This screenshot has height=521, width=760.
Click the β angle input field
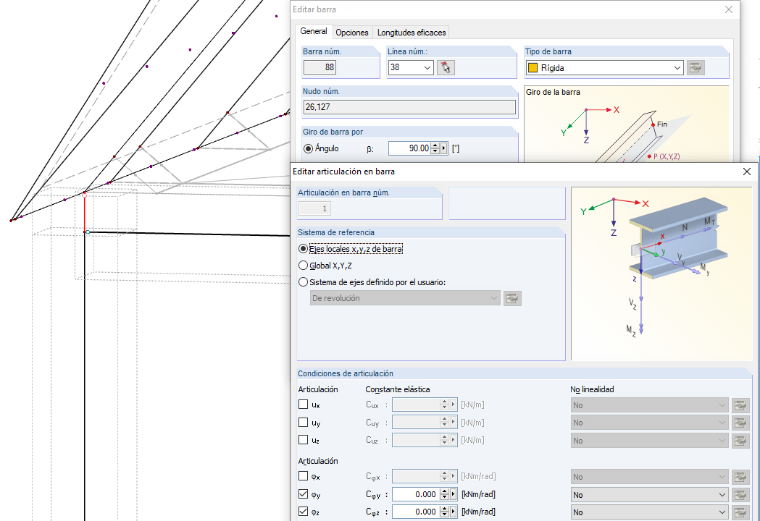click(410, 148)
